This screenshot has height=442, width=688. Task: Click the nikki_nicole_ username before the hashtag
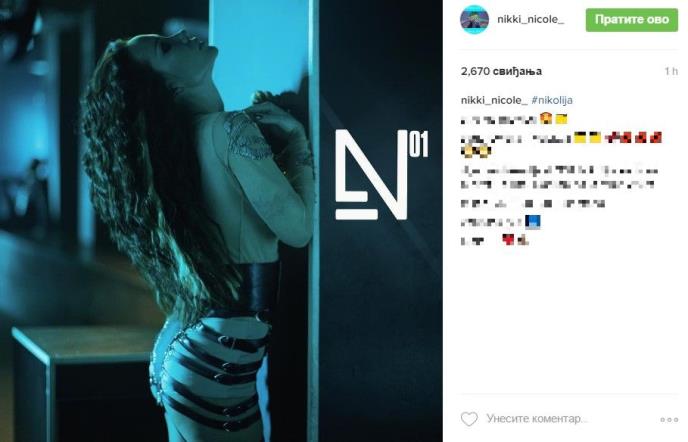click(494, 100)
